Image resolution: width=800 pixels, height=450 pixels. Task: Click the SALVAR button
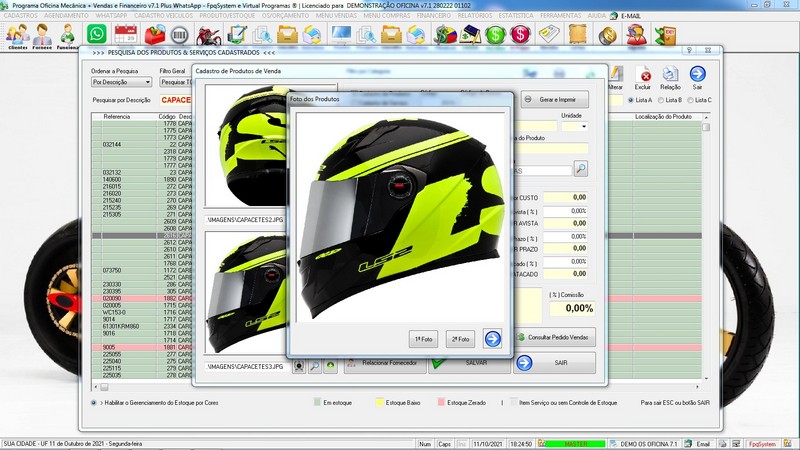[x=469, y=363]
